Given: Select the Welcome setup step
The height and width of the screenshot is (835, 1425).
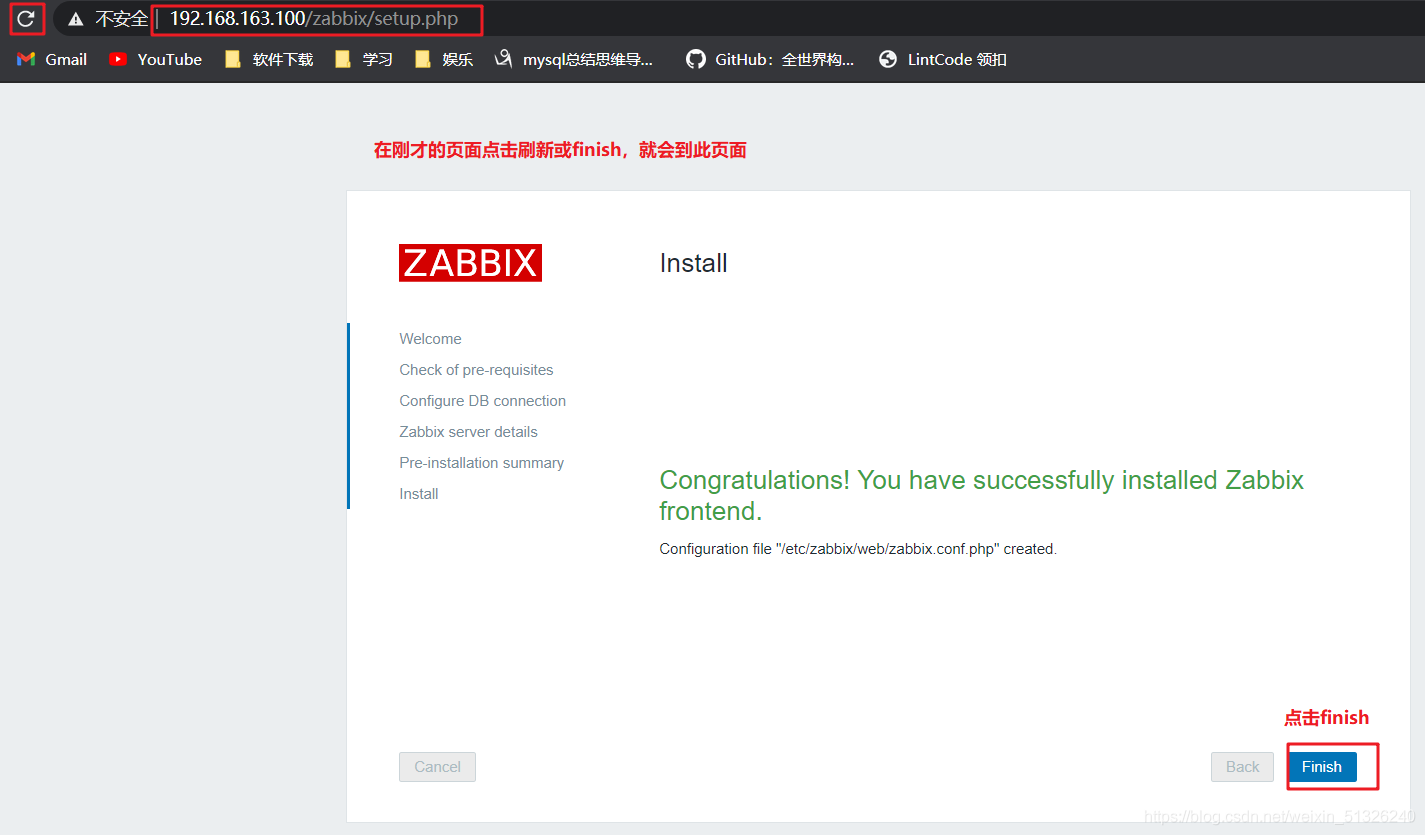Looking at the screenshot, I should click(x=430, y=339).
